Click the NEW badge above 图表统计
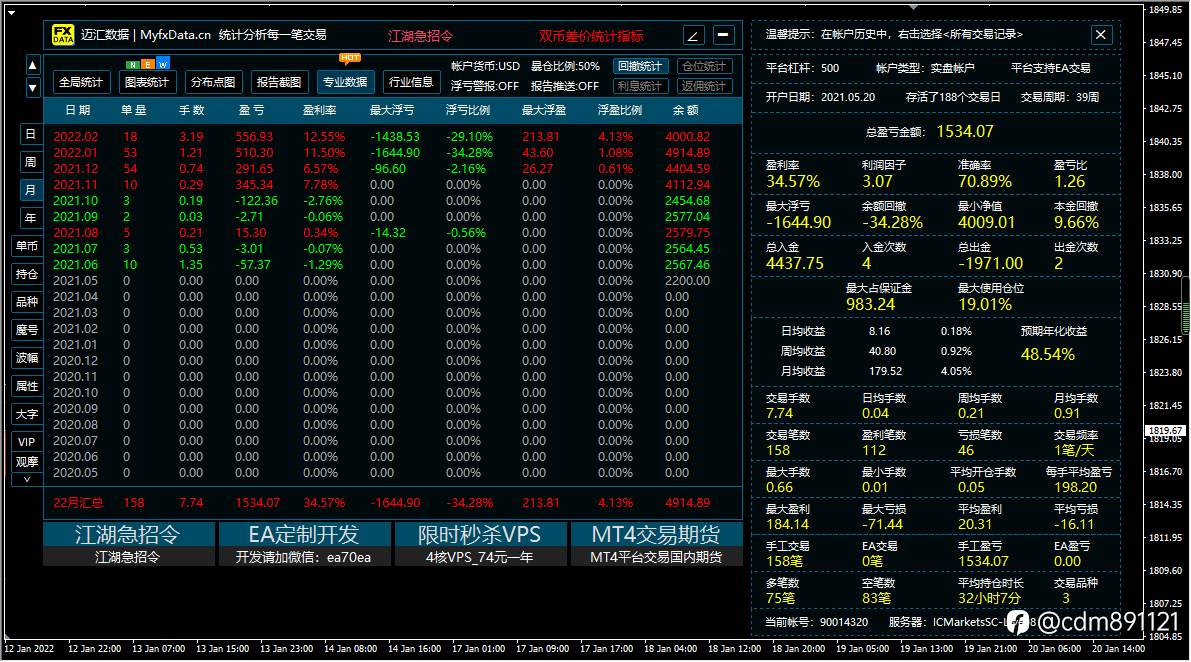Viewport: 1191px width, 662px height. [147, 64]
